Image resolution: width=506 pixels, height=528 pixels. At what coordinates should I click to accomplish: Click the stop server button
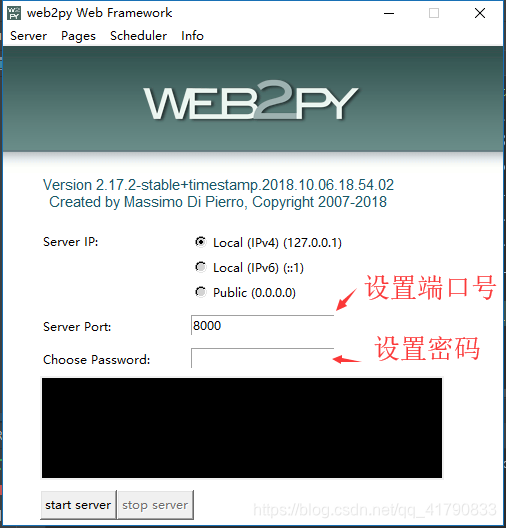(x=155, y=505)
